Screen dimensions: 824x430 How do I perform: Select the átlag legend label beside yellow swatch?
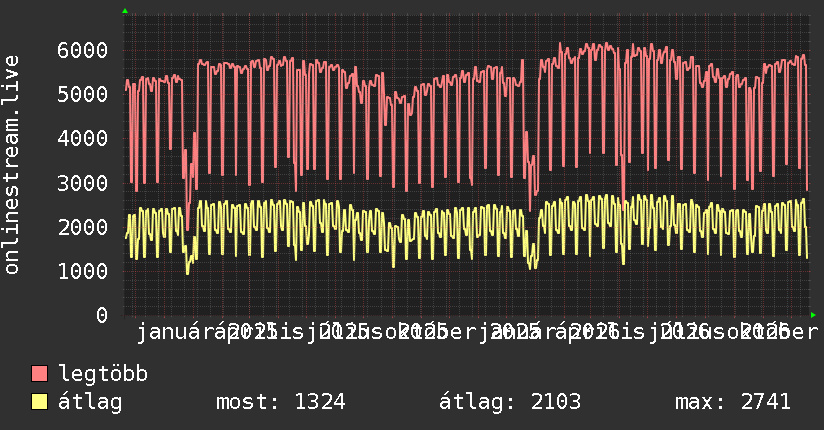click(x=90, y=402)
